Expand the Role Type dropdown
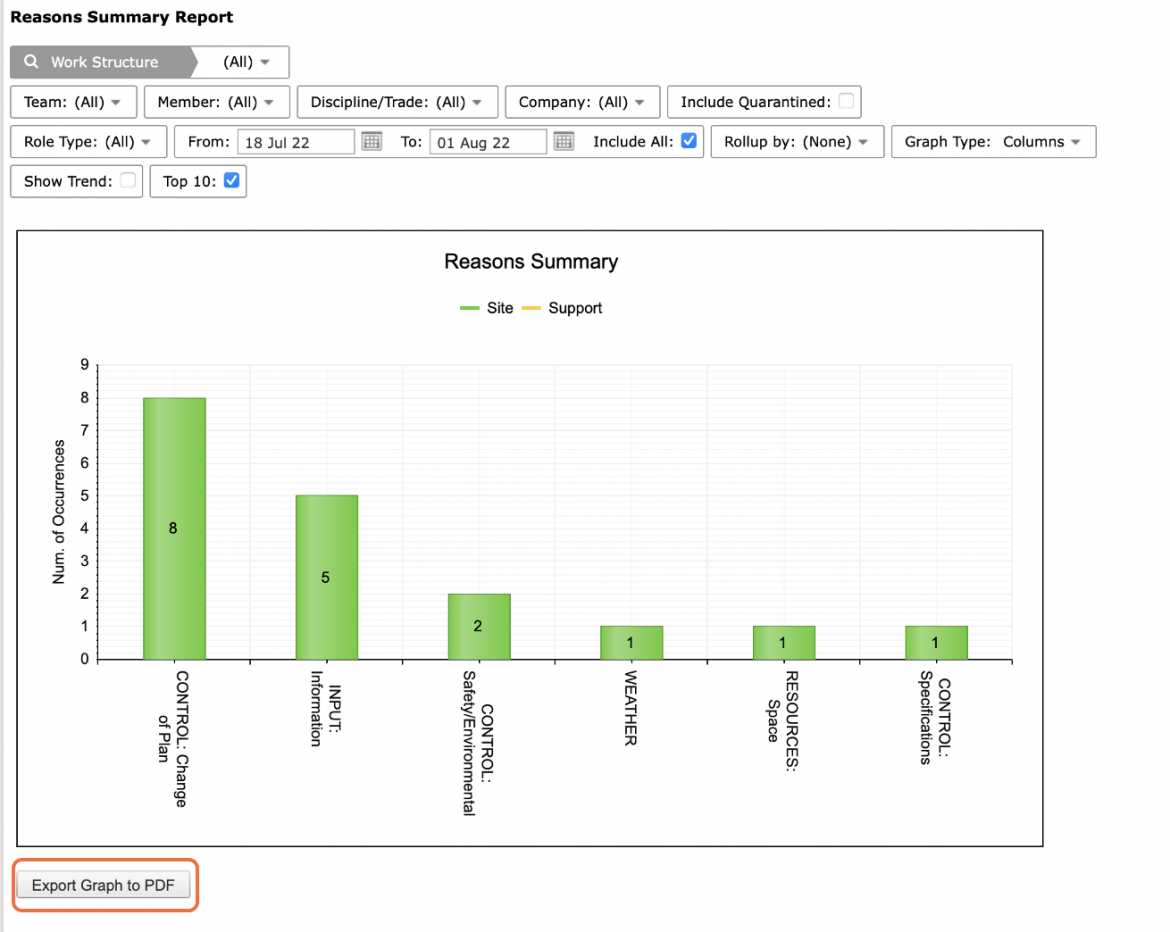Screen dimensions: 1170x932 pos(88,142)
